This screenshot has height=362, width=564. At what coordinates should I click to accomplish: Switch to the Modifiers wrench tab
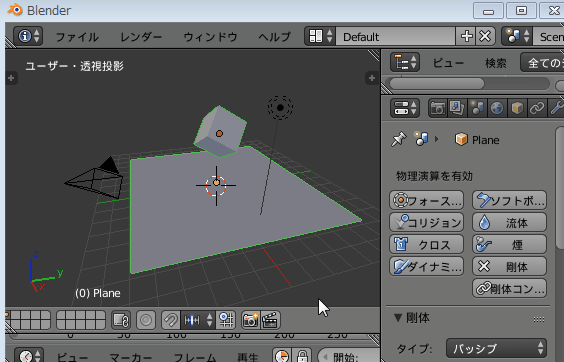tap(556, 108)
